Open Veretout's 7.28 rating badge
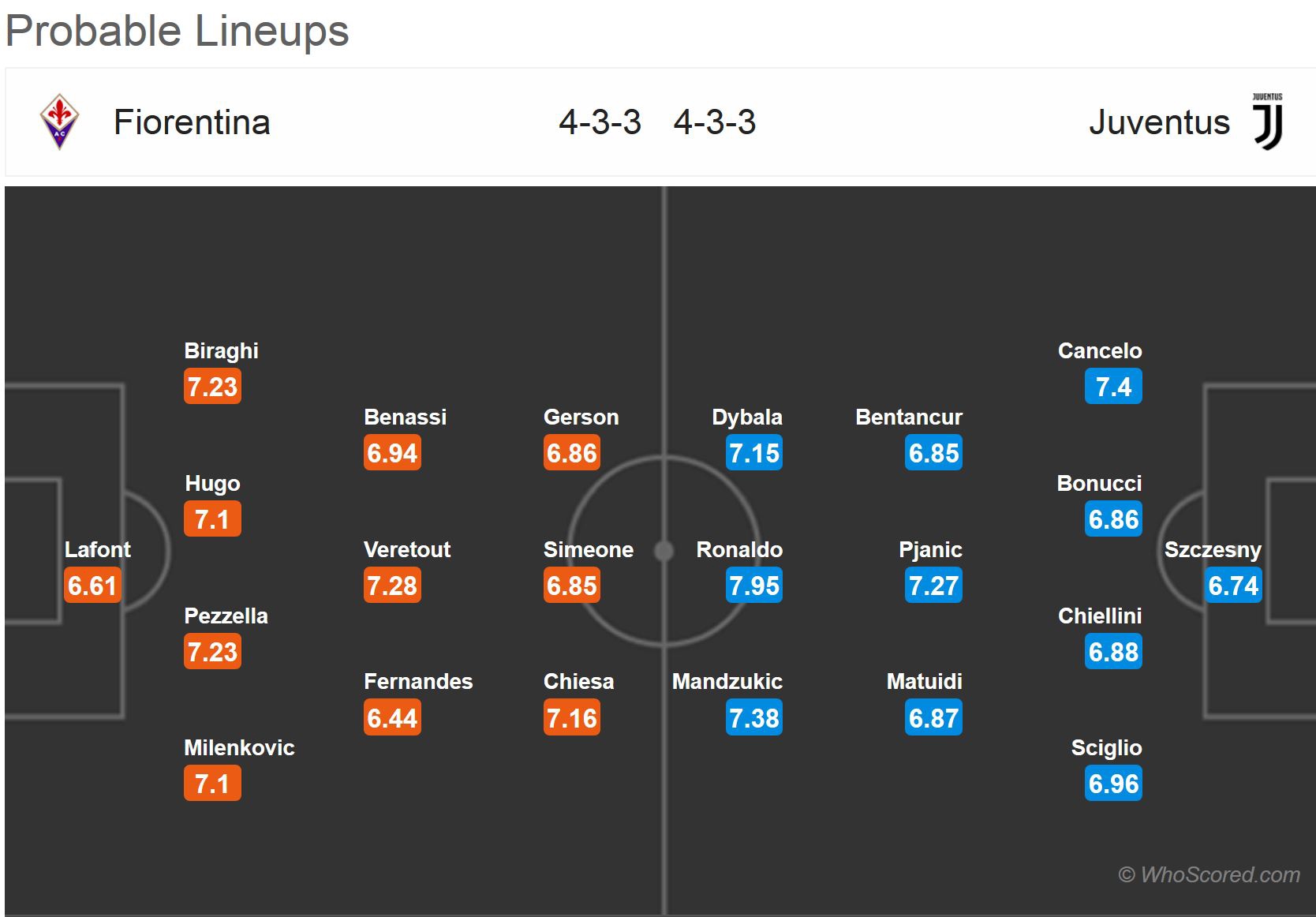Viewport: 1316px width, 917px height. [392, 586]
